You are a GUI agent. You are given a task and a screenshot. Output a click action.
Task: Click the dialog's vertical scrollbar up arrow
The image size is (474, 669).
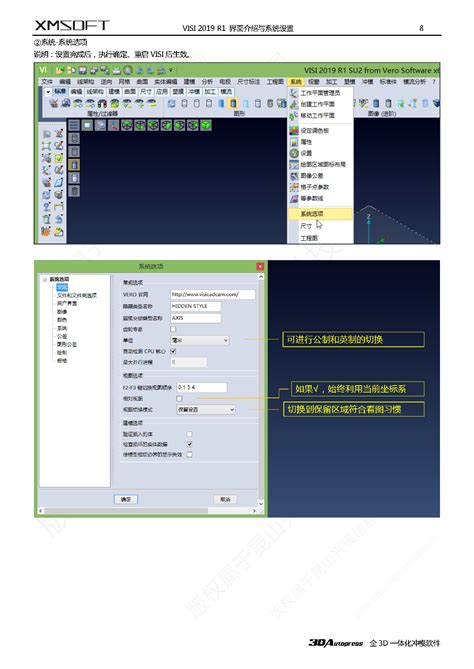pos(261,276)
